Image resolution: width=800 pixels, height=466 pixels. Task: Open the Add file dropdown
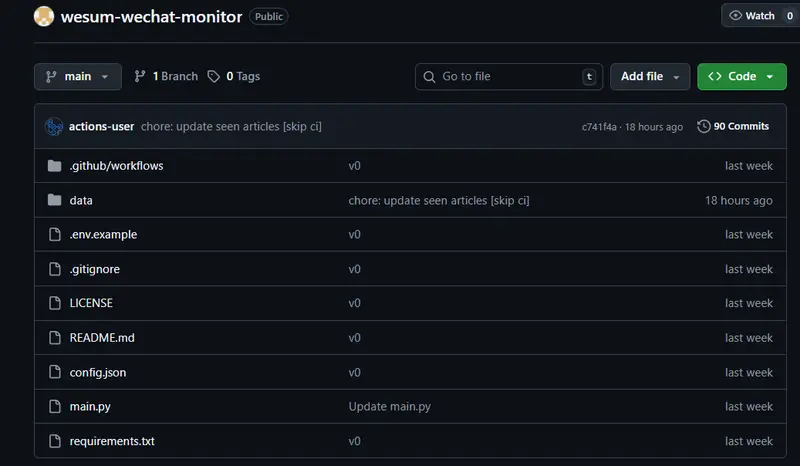point(649,76)
